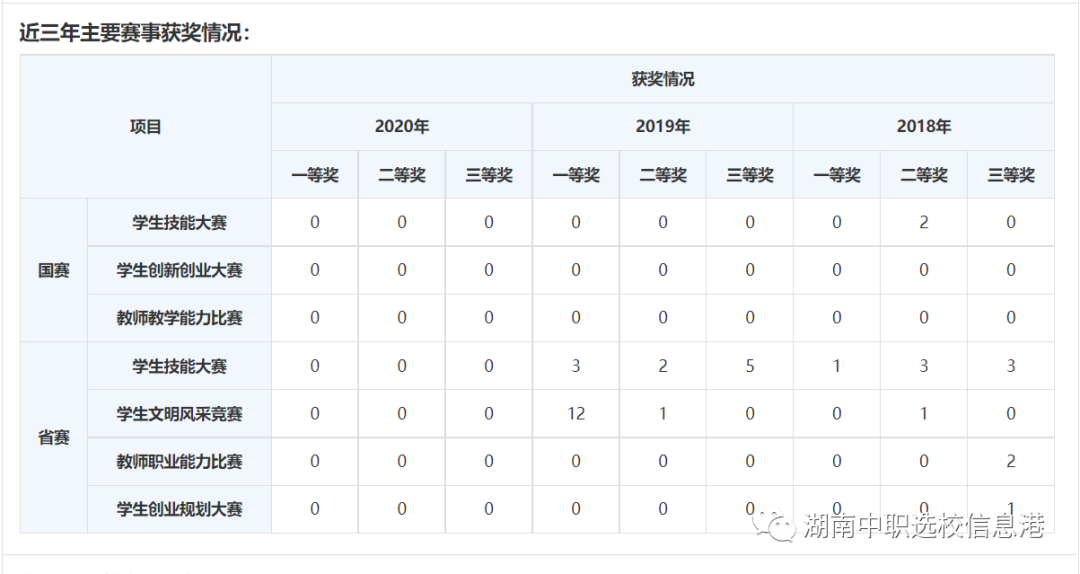
Task: Click 学生文明风采竞赛 2018年 二等奖 value 1
Action: (x=924, y=413)
